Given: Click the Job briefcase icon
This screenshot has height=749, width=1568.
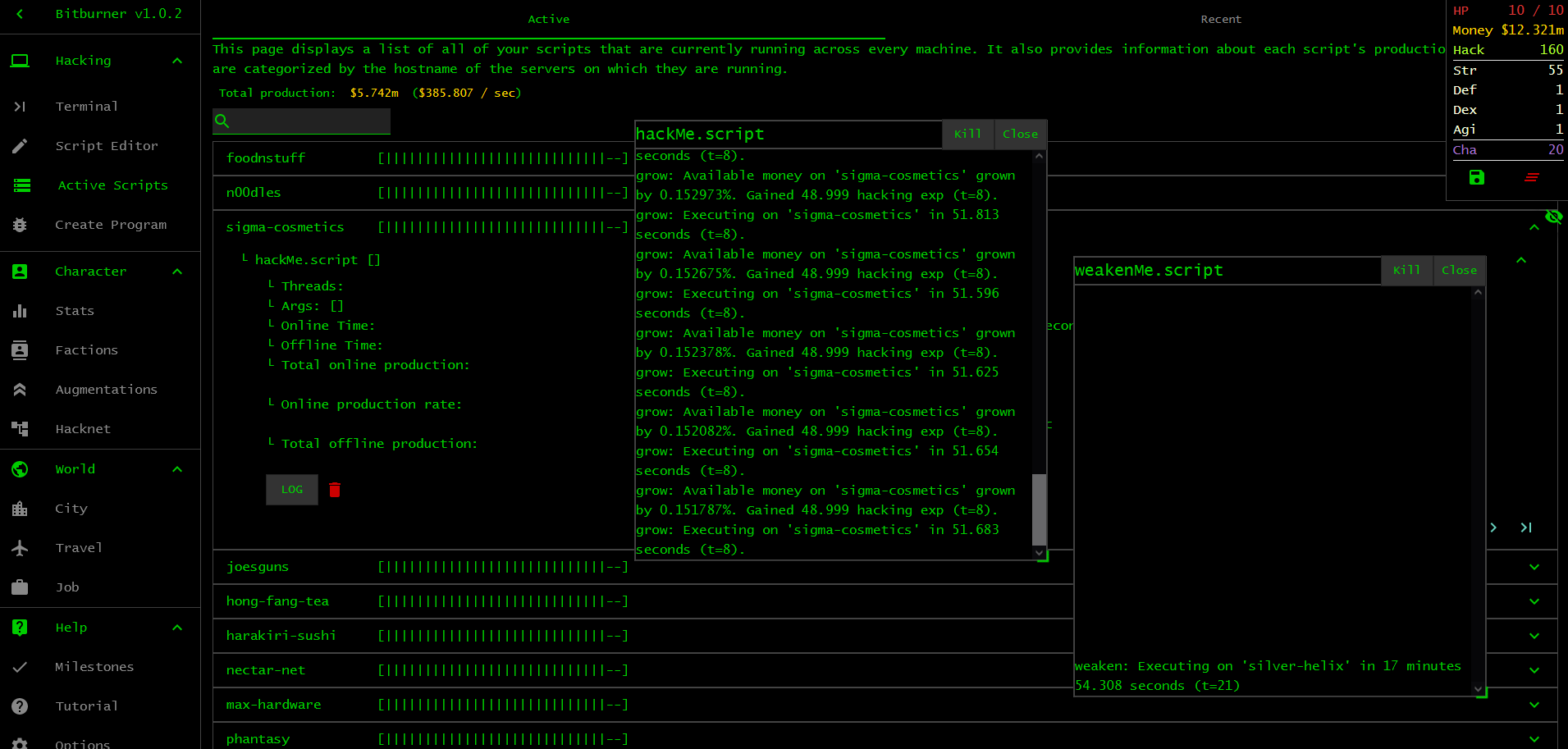Looking at the screenshot, I should 21,587.
